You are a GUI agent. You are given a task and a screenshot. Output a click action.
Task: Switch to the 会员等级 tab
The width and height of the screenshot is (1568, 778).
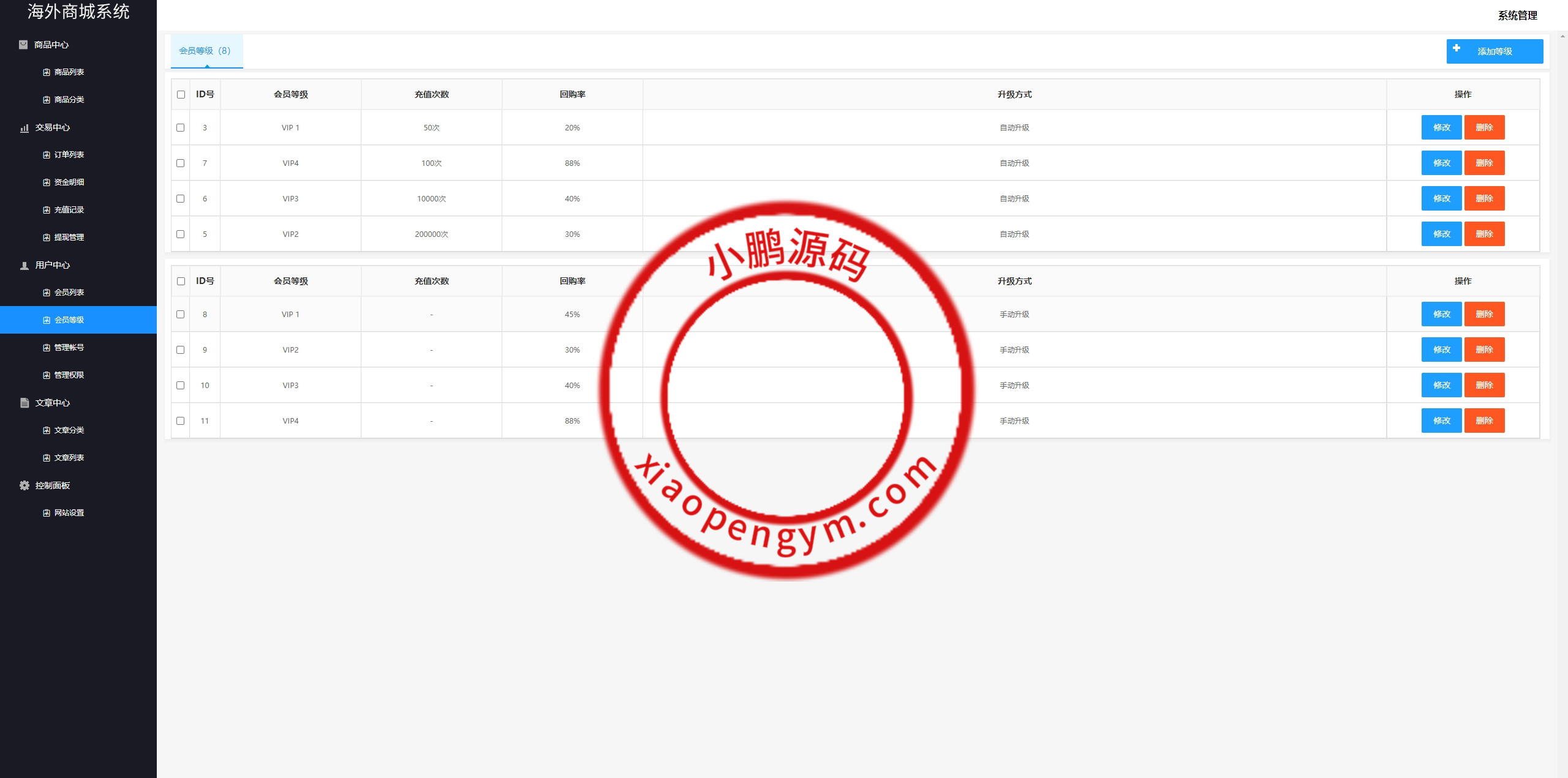point(206,51)
